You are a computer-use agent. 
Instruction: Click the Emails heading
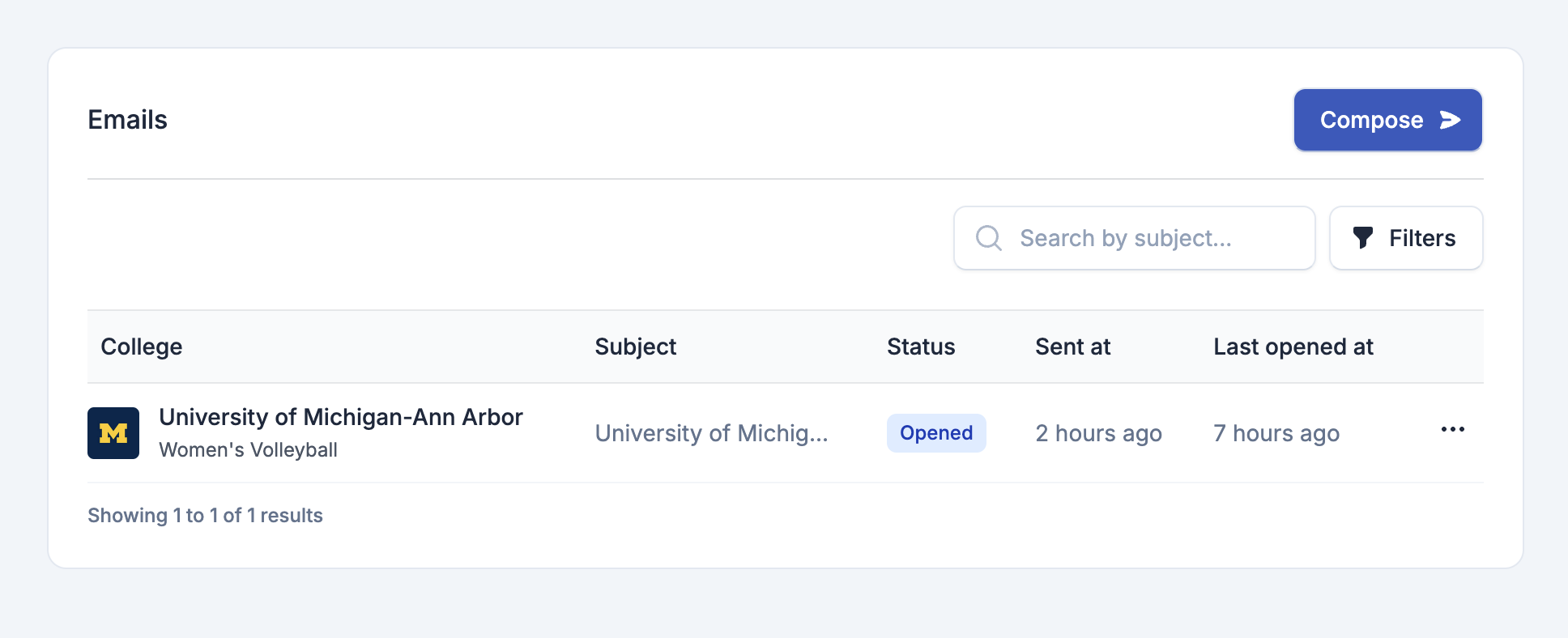click(127, 120)
